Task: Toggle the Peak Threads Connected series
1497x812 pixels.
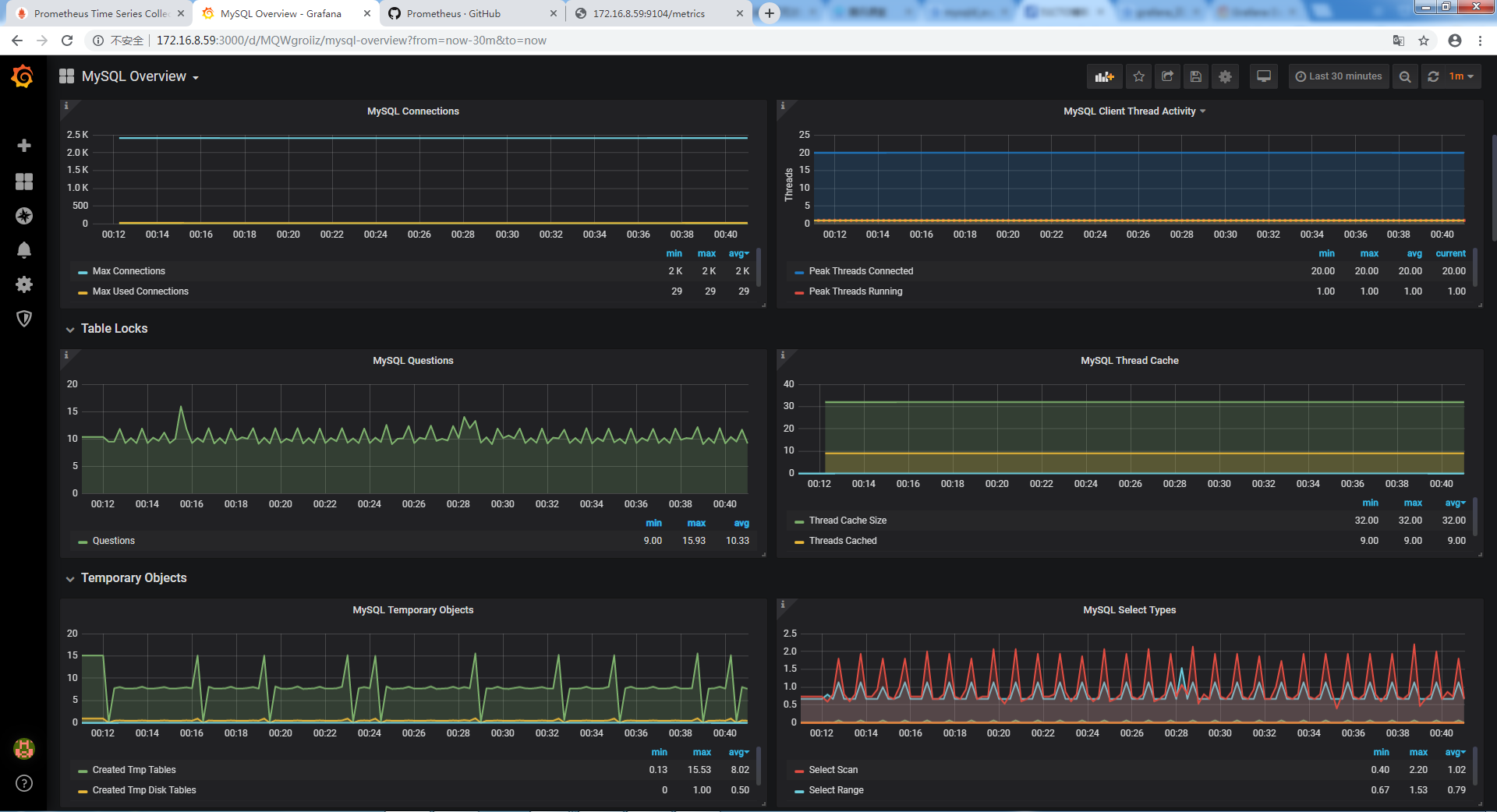Action: 861,271
